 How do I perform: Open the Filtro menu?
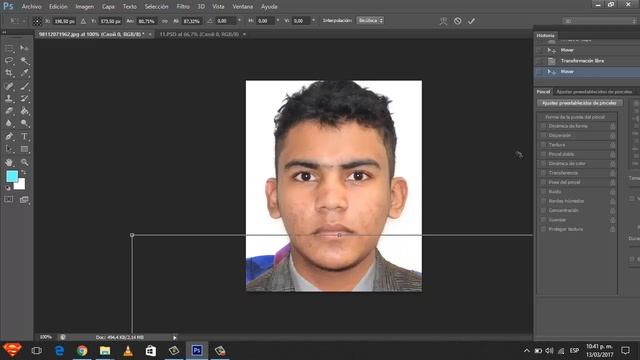(183, 7)
